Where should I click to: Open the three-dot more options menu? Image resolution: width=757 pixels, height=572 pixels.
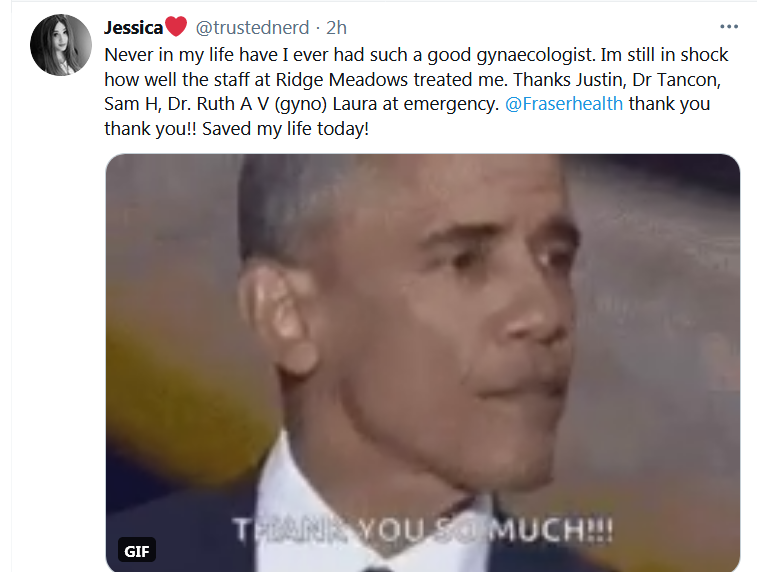(x=729, y=27)
